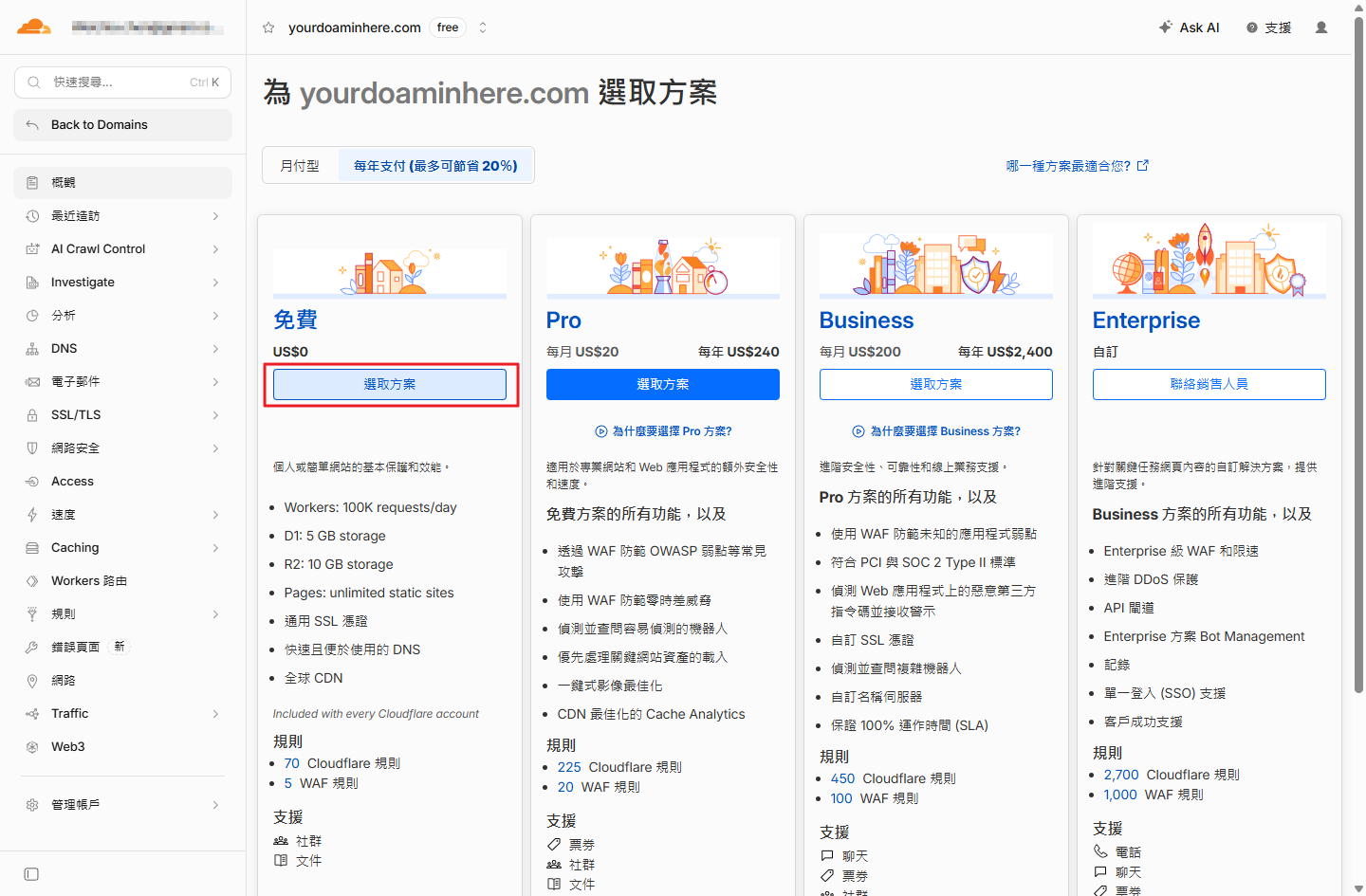Click the 分析 analytics icon
This screenshot has width=1366, height=896.
coord(32,316)
